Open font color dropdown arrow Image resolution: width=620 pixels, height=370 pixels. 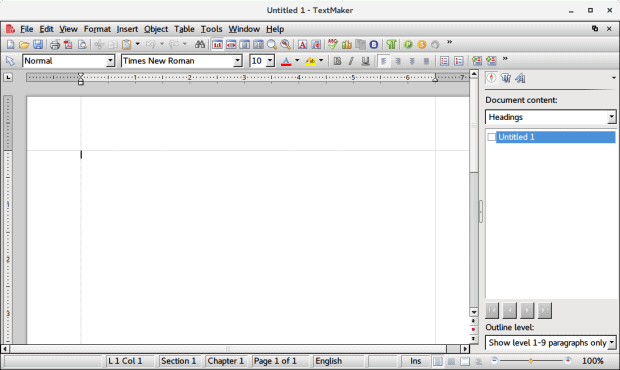tap(297, 60)
